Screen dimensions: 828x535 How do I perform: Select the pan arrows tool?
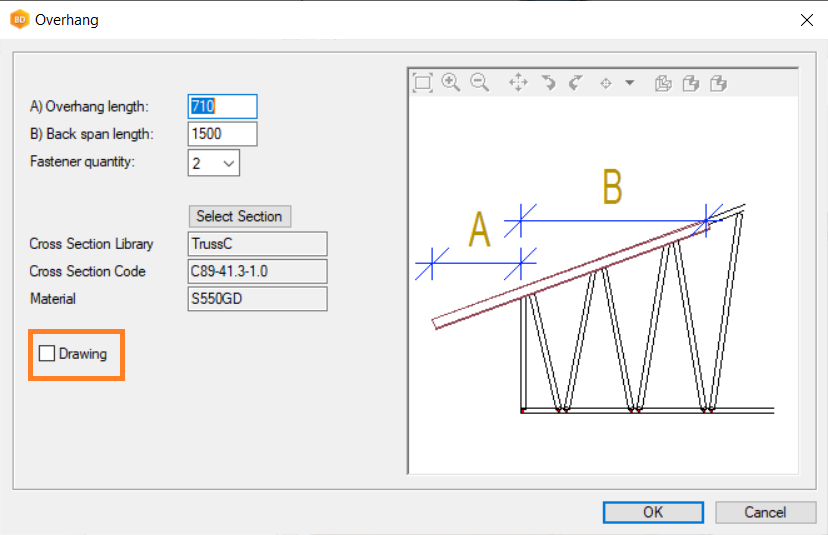518,83
